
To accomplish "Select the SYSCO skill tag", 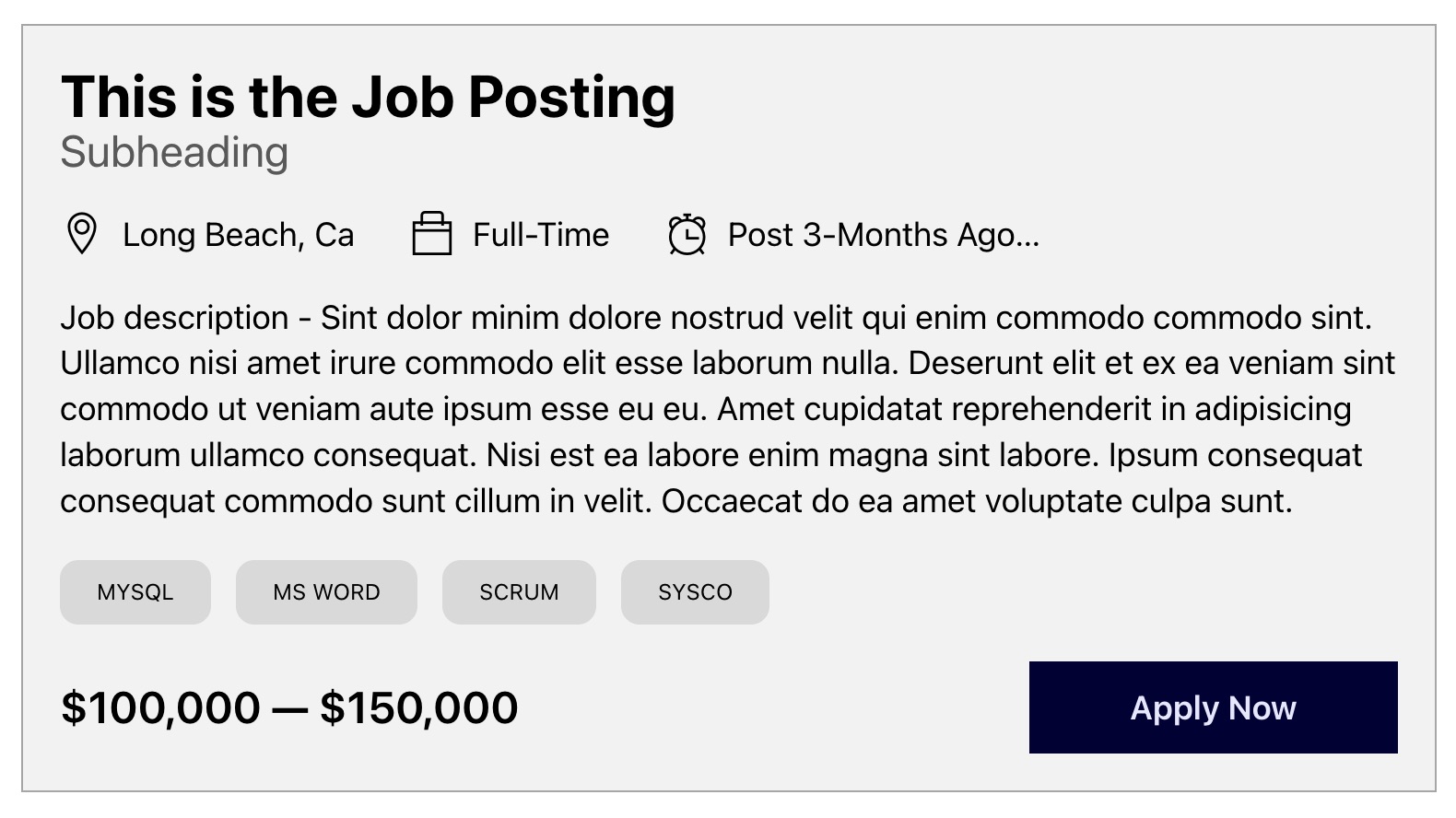I will (x=695, y=592).
